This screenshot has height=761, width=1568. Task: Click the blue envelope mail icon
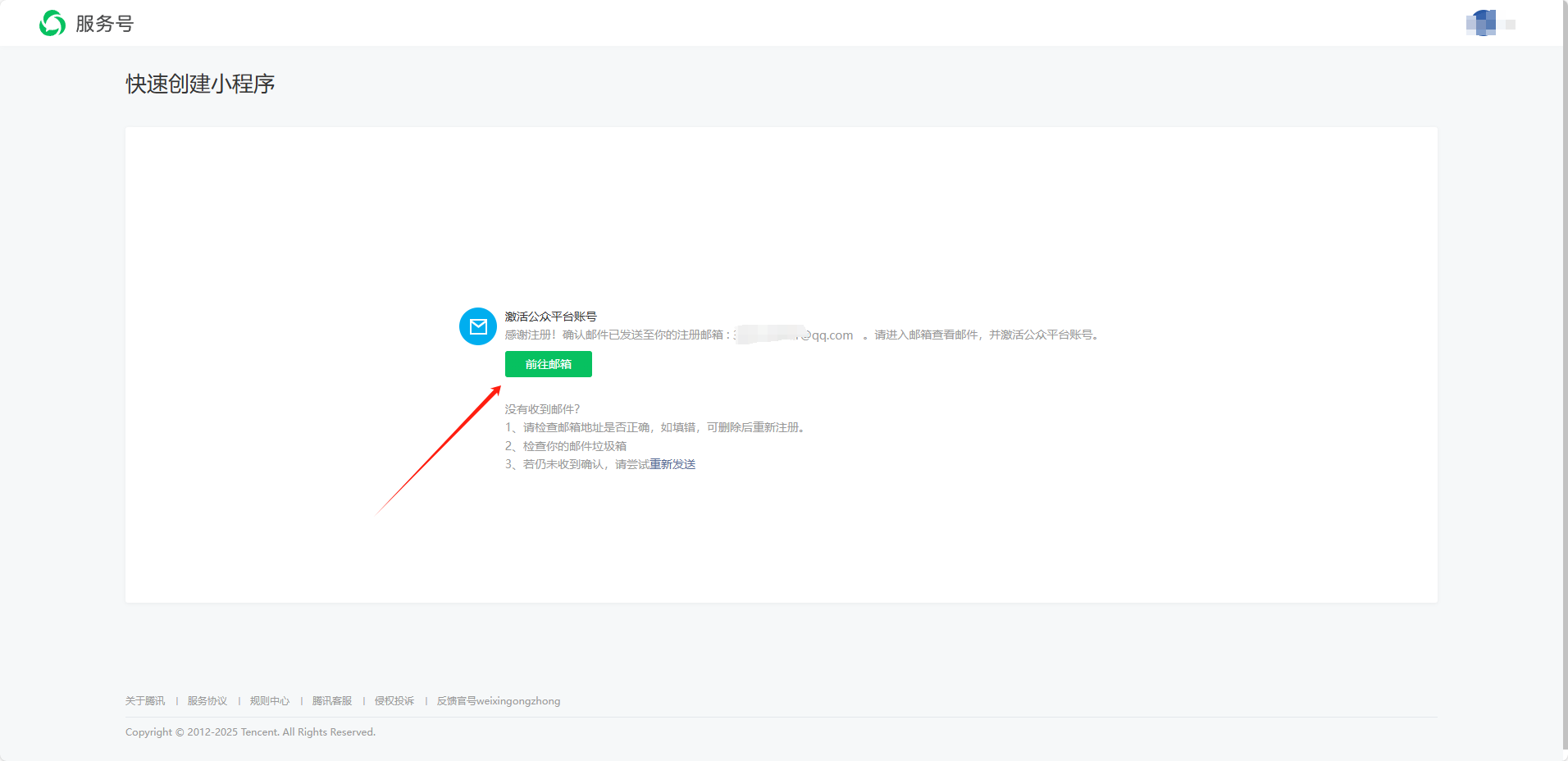(x=478, y=326)
